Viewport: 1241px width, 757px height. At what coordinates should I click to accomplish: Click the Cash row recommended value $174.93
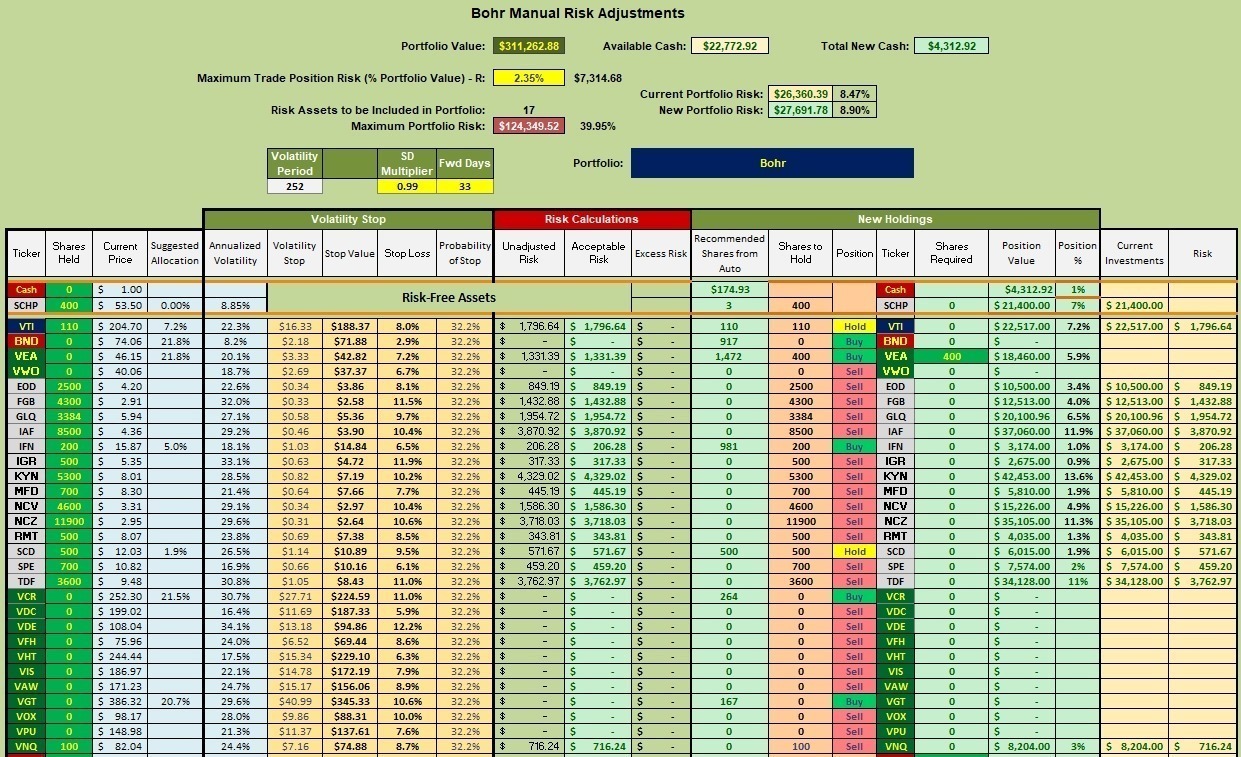[x=729, y=289]
